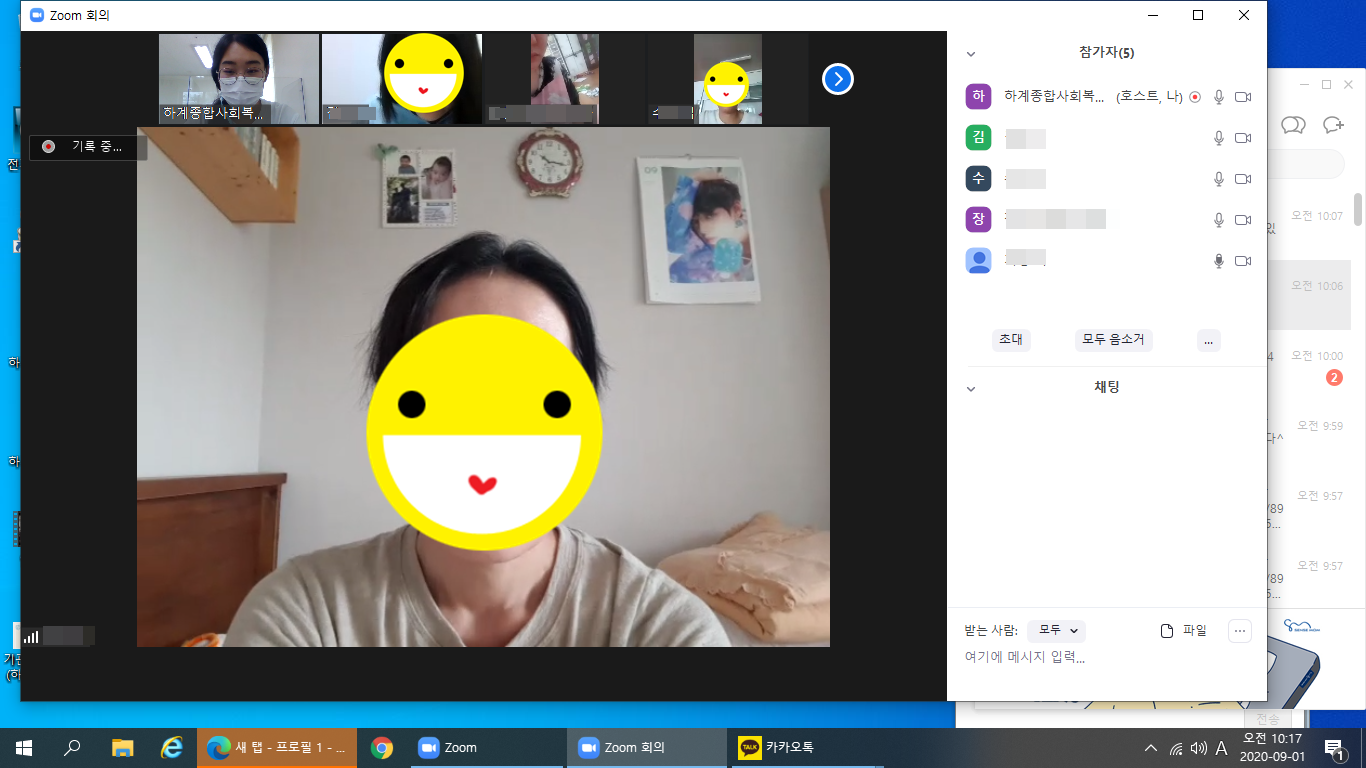Click volume speaker icon in system tray
Screen dimensions: 1366x768
point(1199,747)
